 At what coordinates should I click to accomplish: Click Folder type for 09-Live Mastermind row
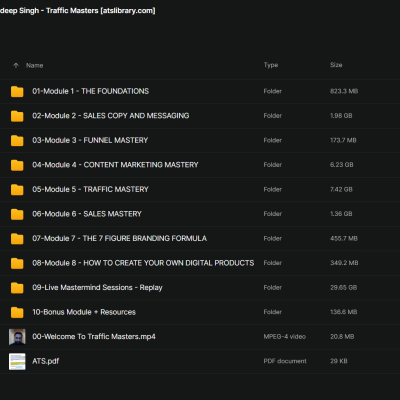pyautogui.click(x=273, y=287)
